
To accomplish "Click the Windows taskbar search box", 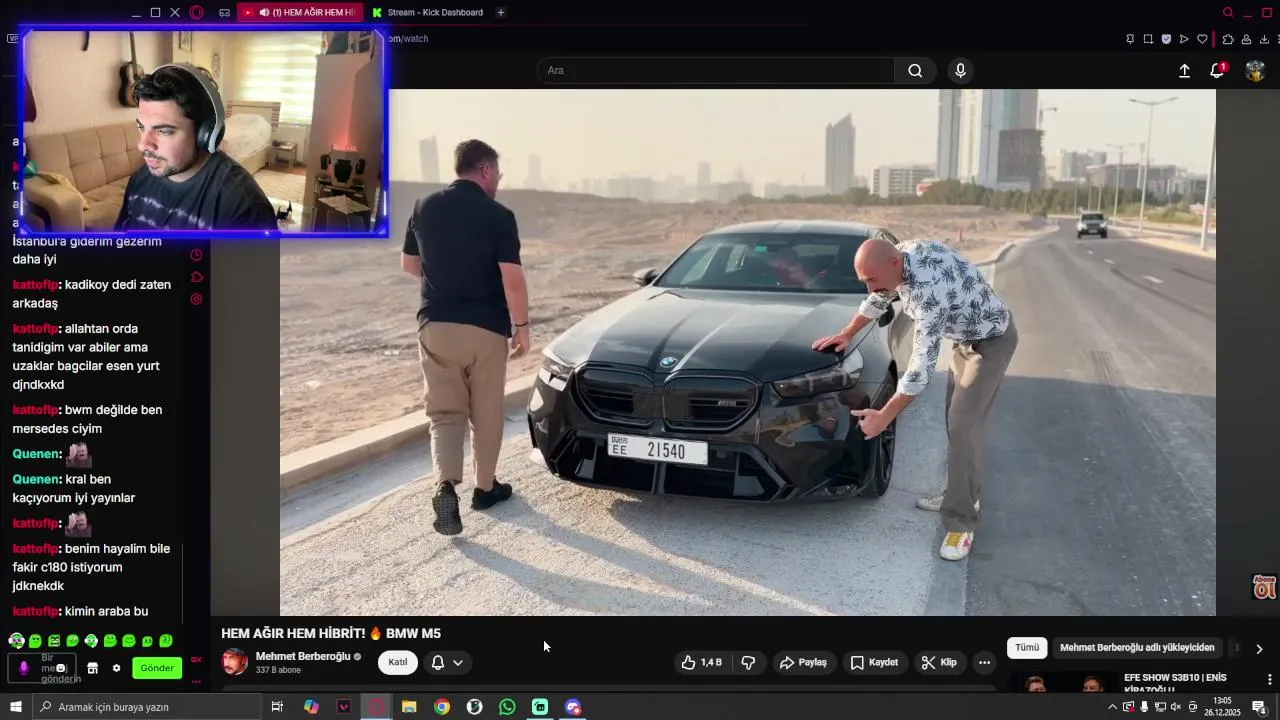I will click(146, 707).
